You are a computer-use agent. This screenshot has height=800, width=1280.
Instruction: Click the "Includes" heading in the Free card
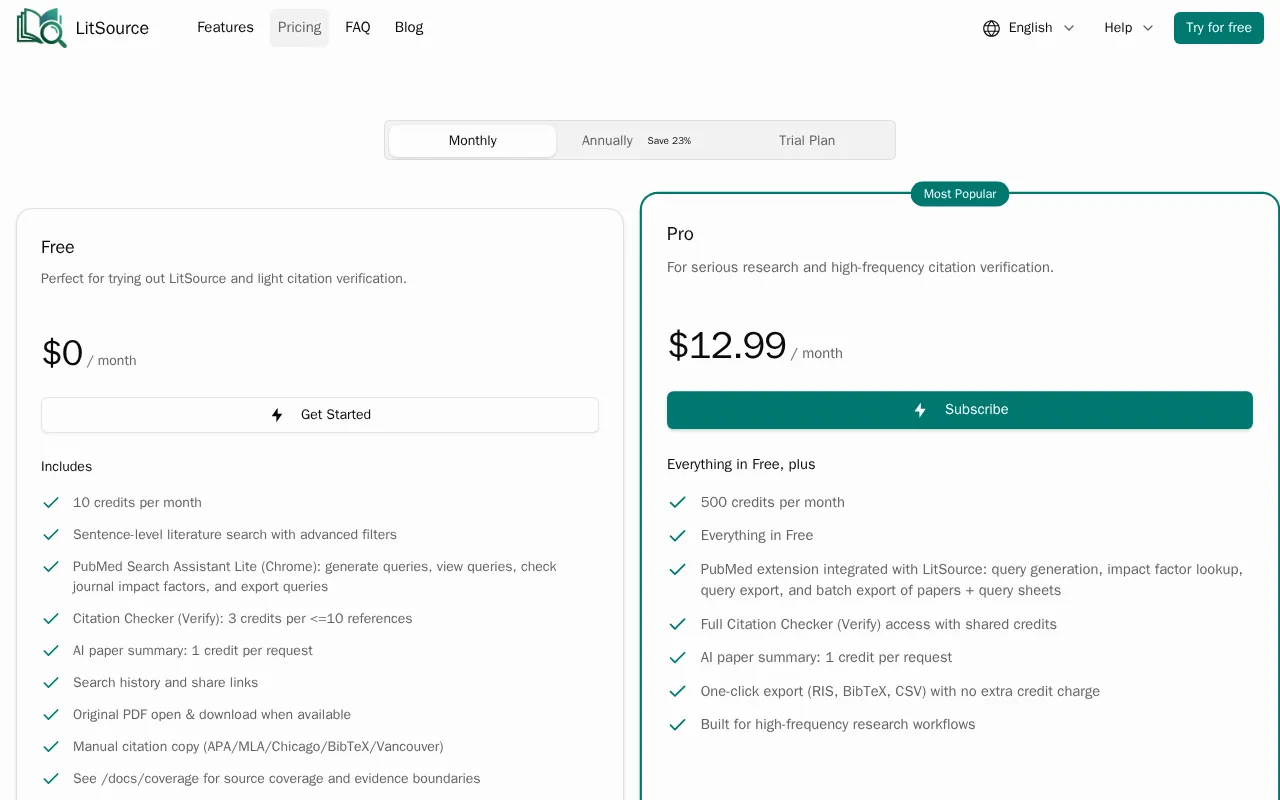(66, 467)
